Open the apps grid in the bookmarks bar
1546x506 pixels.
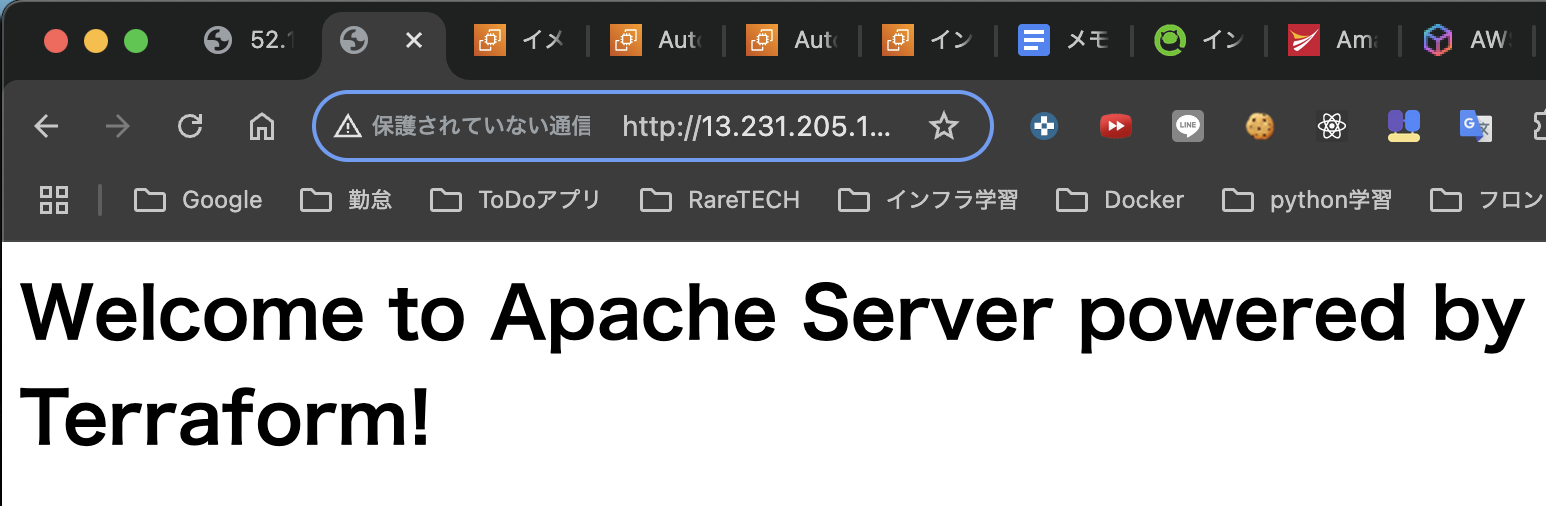pyautogui.click(x=54, y=200)
